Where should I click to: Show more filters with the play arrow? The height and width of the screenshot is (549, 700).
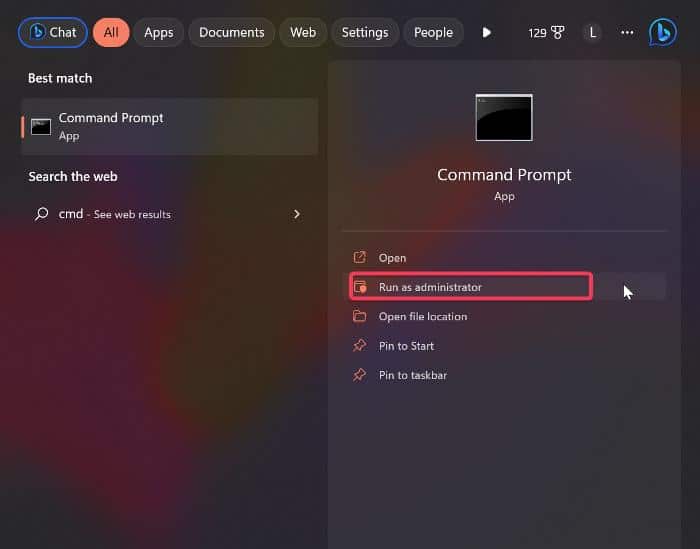487,33
